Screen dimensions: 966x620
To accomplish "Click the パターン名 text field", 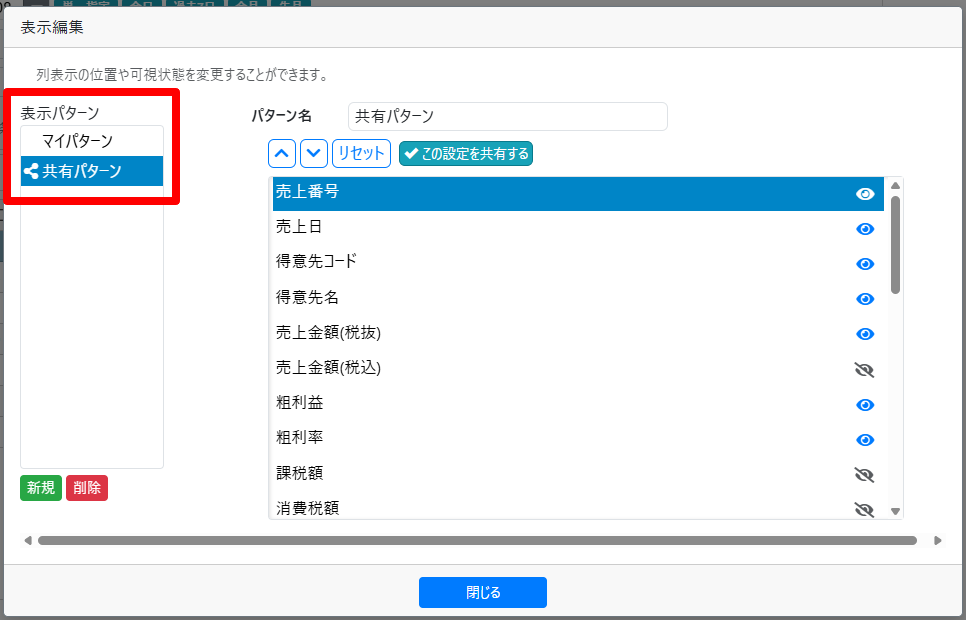I will (x=507, y=116).
